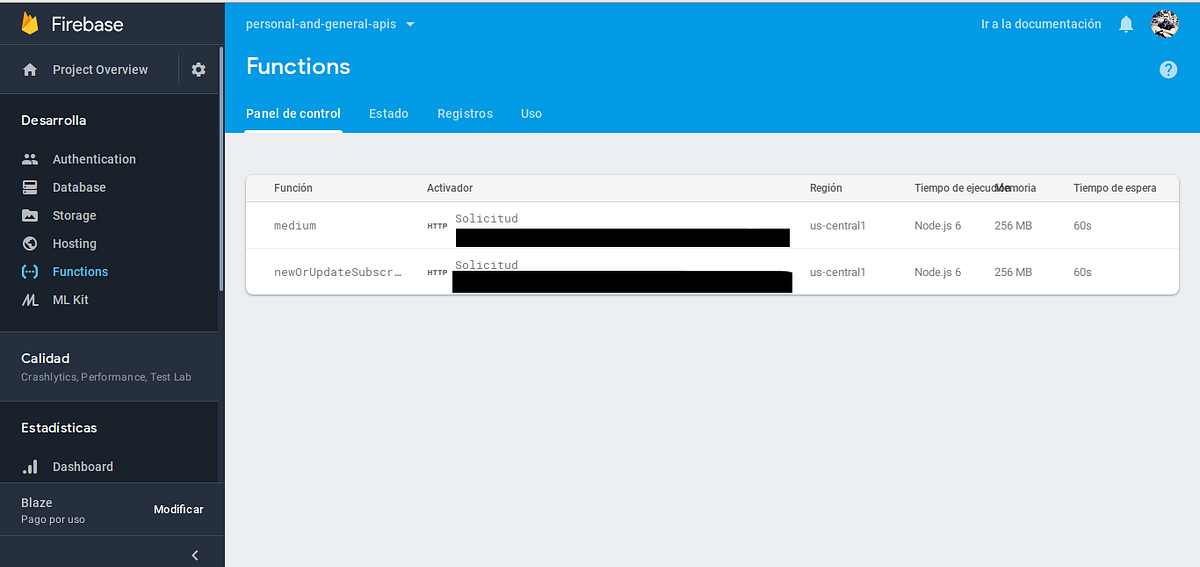This screenshot has width=1200, height=567.
Task: Expand the Calidad section
Action: pyautogui.click(x=109, y=367)
